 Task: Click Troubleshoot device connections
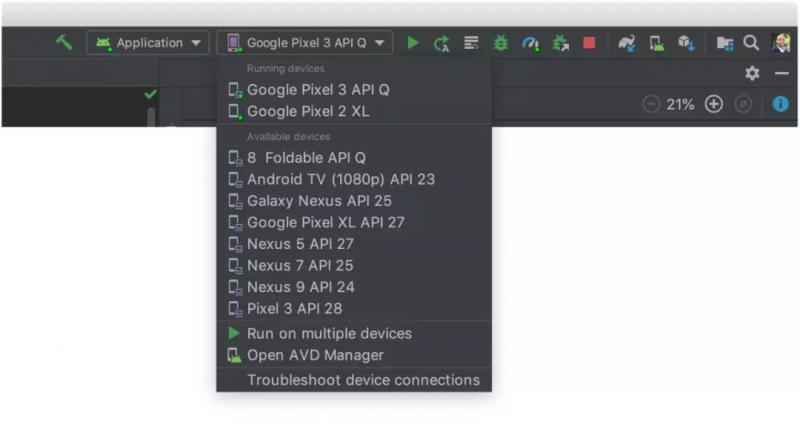pos(363,380)
